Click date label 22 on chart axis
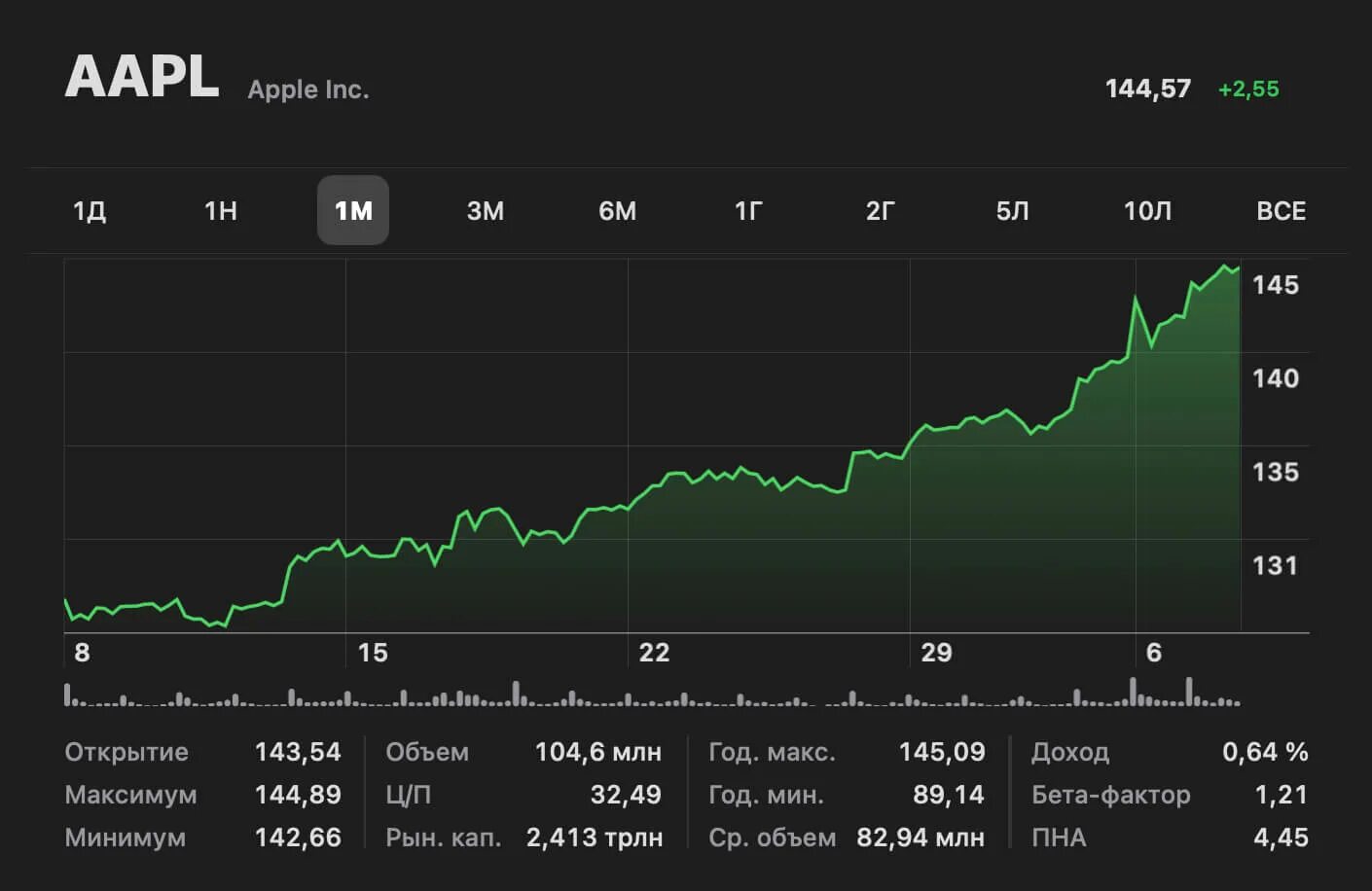 pyautogui.click(x=655, y=653)
